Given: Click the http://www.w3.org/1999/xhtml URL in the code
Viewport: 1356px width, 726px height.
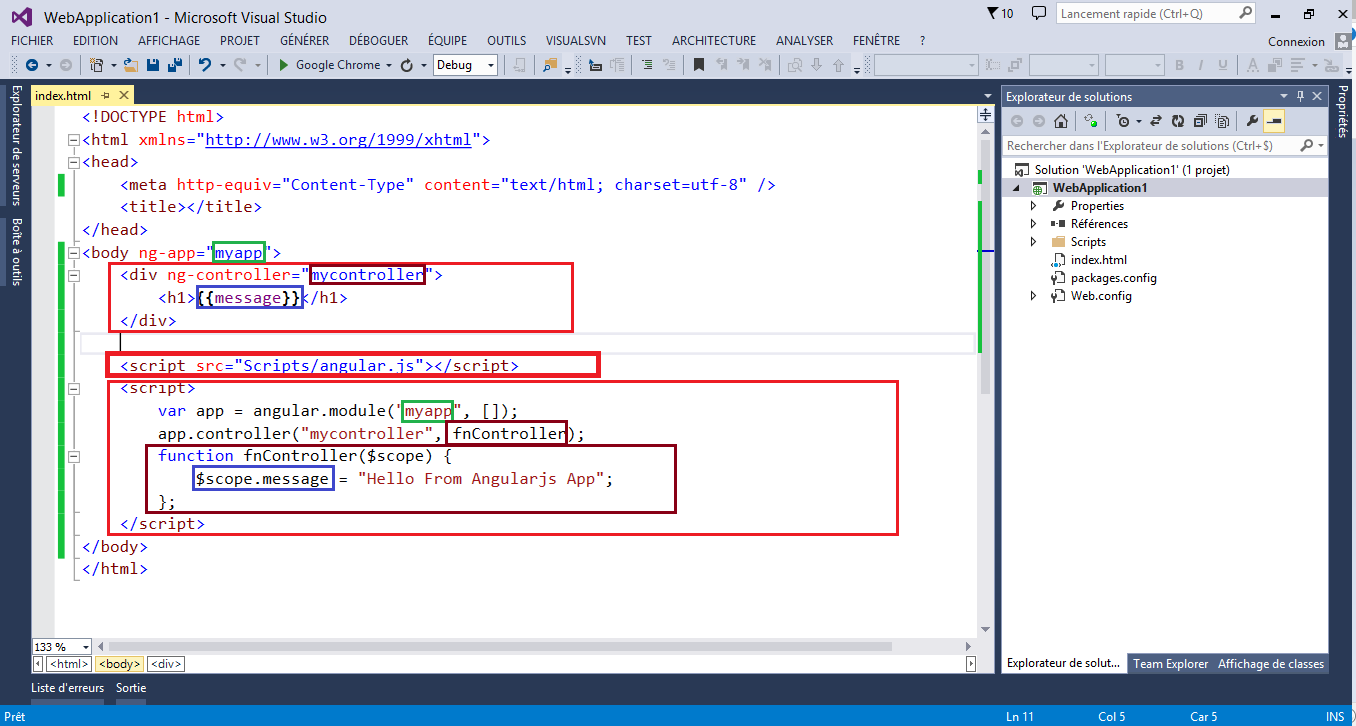Looking at the screenshot, I should pyautogui.click(x=338, y=140).
